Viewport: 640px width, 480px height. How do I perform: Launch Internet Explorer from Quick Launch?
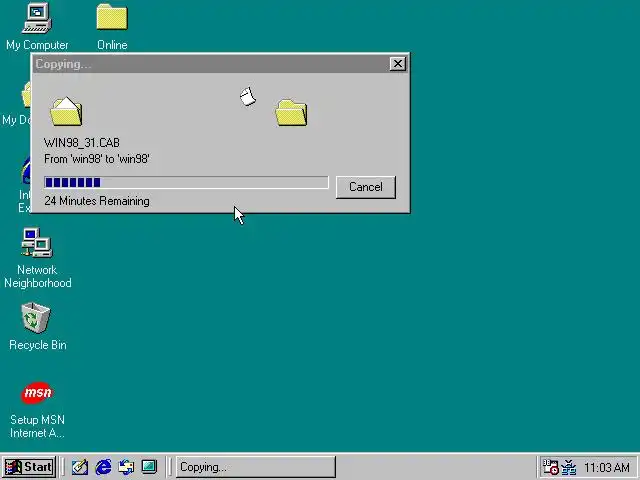103,467
